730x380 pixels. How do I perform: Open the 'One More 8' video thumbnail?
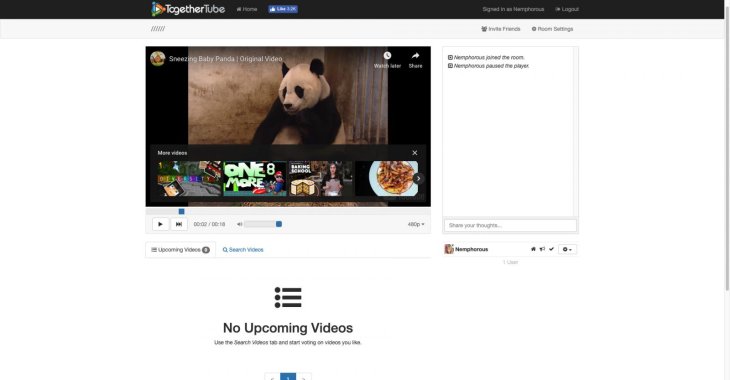(255, 178)
